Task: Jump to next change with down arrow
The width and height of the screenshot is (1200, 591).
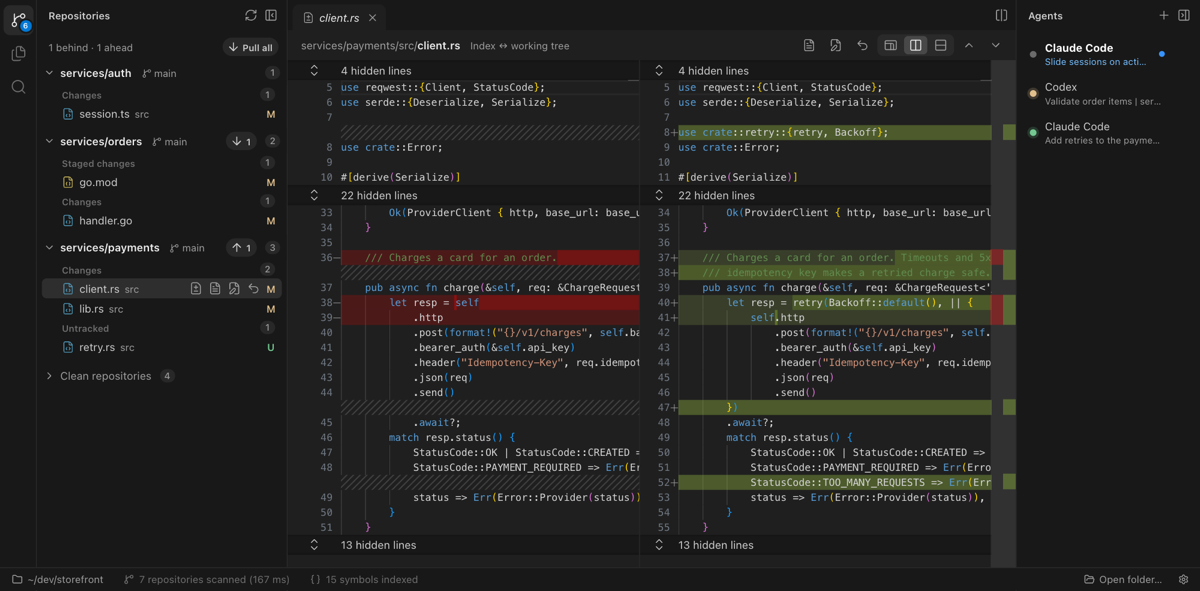Action: (996, 46)
